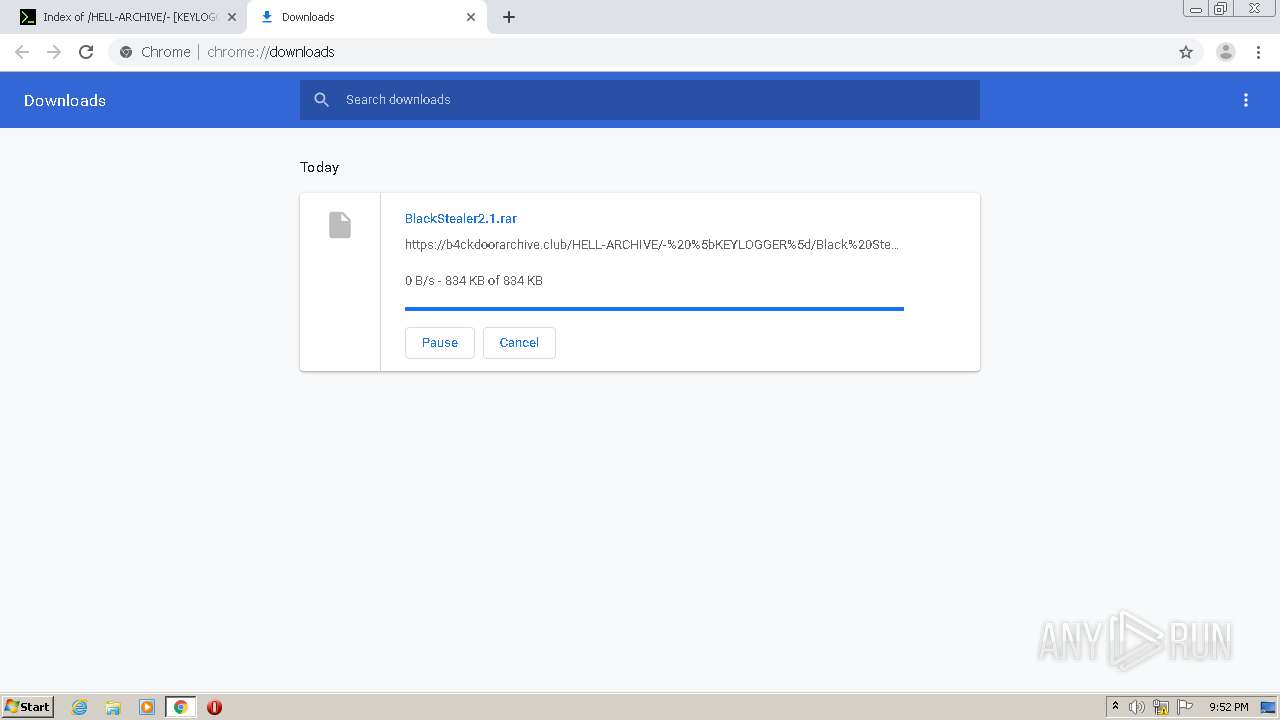
Task: Reload the downloads page
Action: (86, 52)
